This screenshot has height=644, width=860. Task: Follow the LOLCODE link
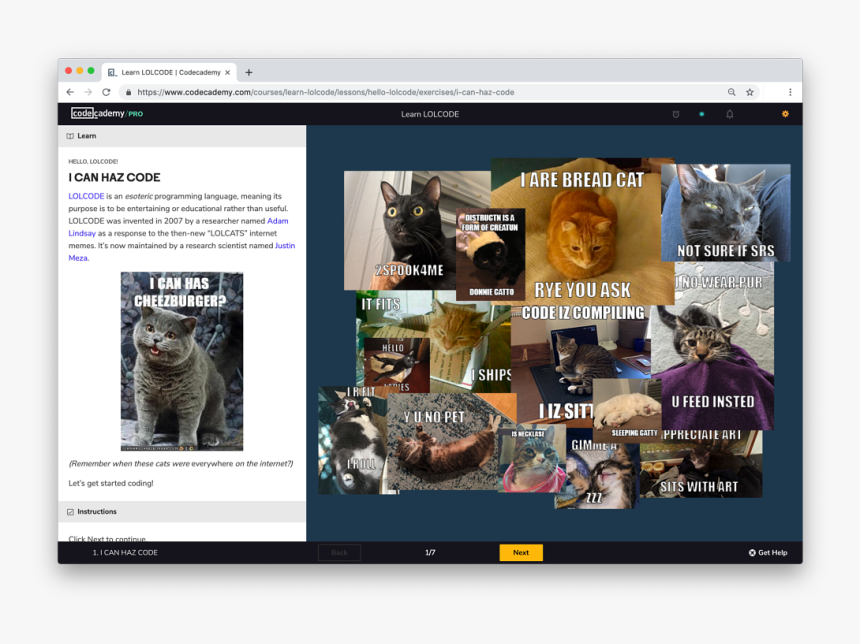(86, 196)
